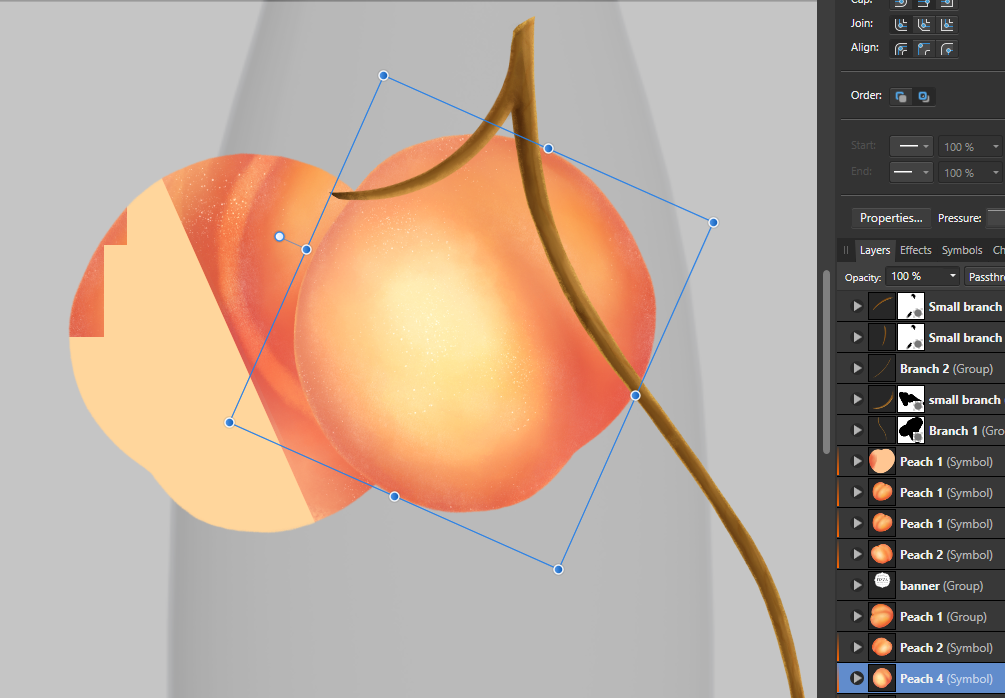Set Order to draw stroke in front
The height and width of the screenshot is (698, 1005).
point(924,97)
